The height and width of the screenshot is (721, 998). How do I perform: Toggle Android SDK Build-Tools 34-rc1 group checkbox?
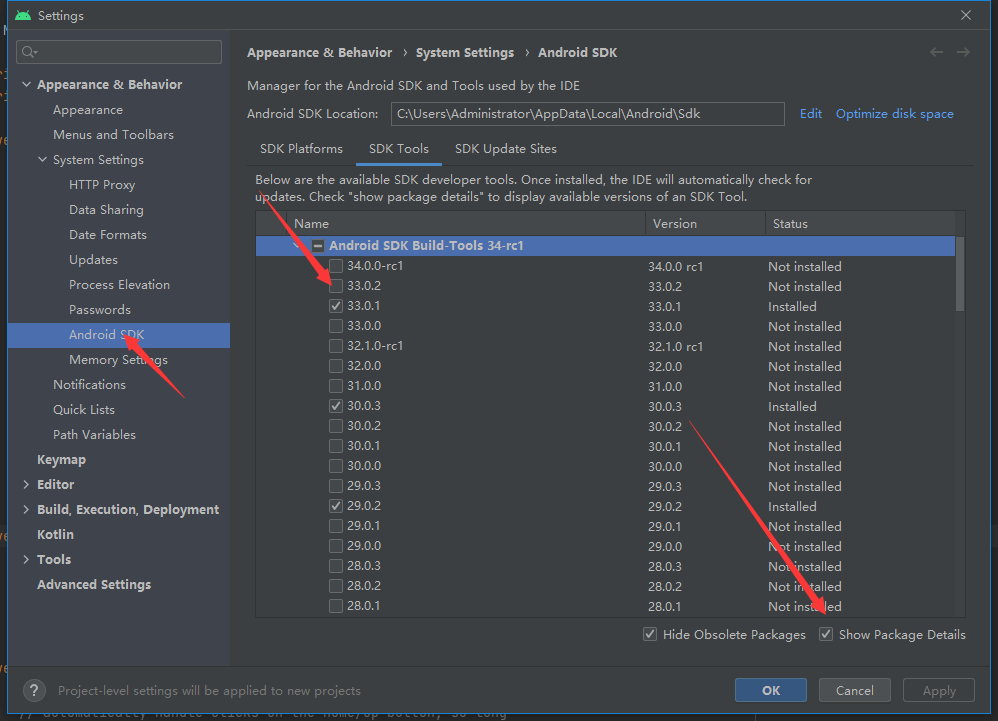318,246
